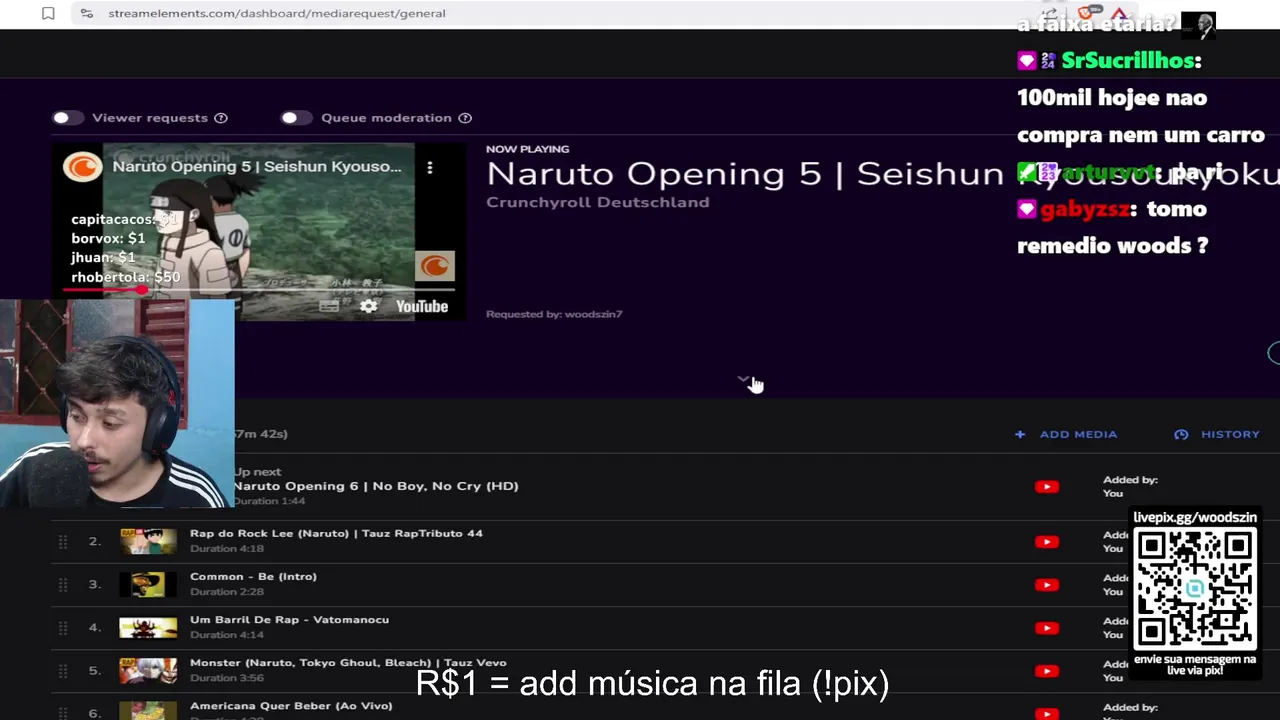Click 'Duration 4:14' under Um Barril De Rap
The height and width of the screenshot is (720, 1280).
[x=227, y=634]
